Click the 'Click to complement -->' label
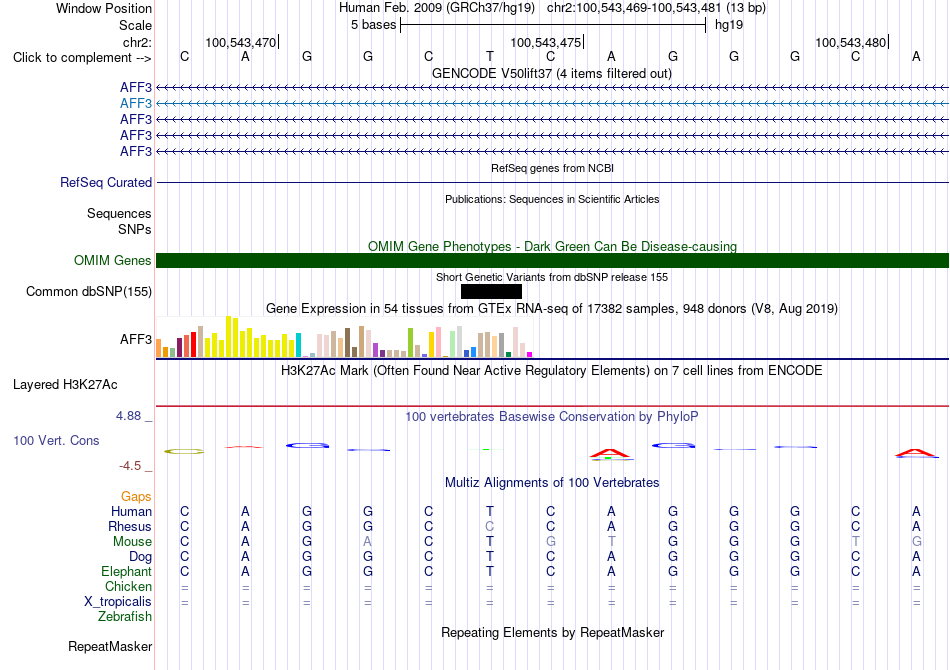Screen dimensions: 950x670 coord(82,58)
